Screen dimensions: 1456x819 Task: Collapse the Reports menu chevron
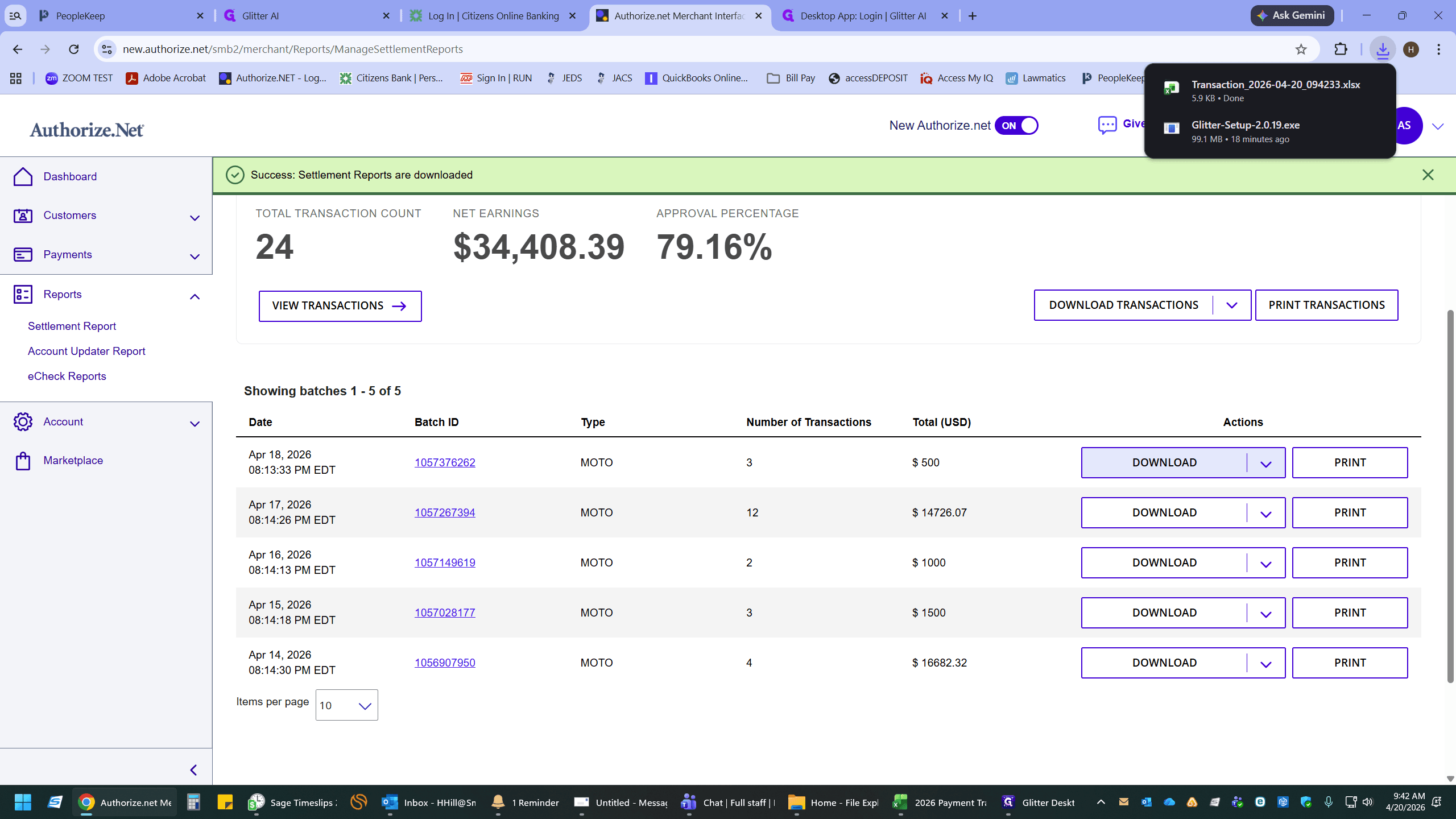[195, 296]
